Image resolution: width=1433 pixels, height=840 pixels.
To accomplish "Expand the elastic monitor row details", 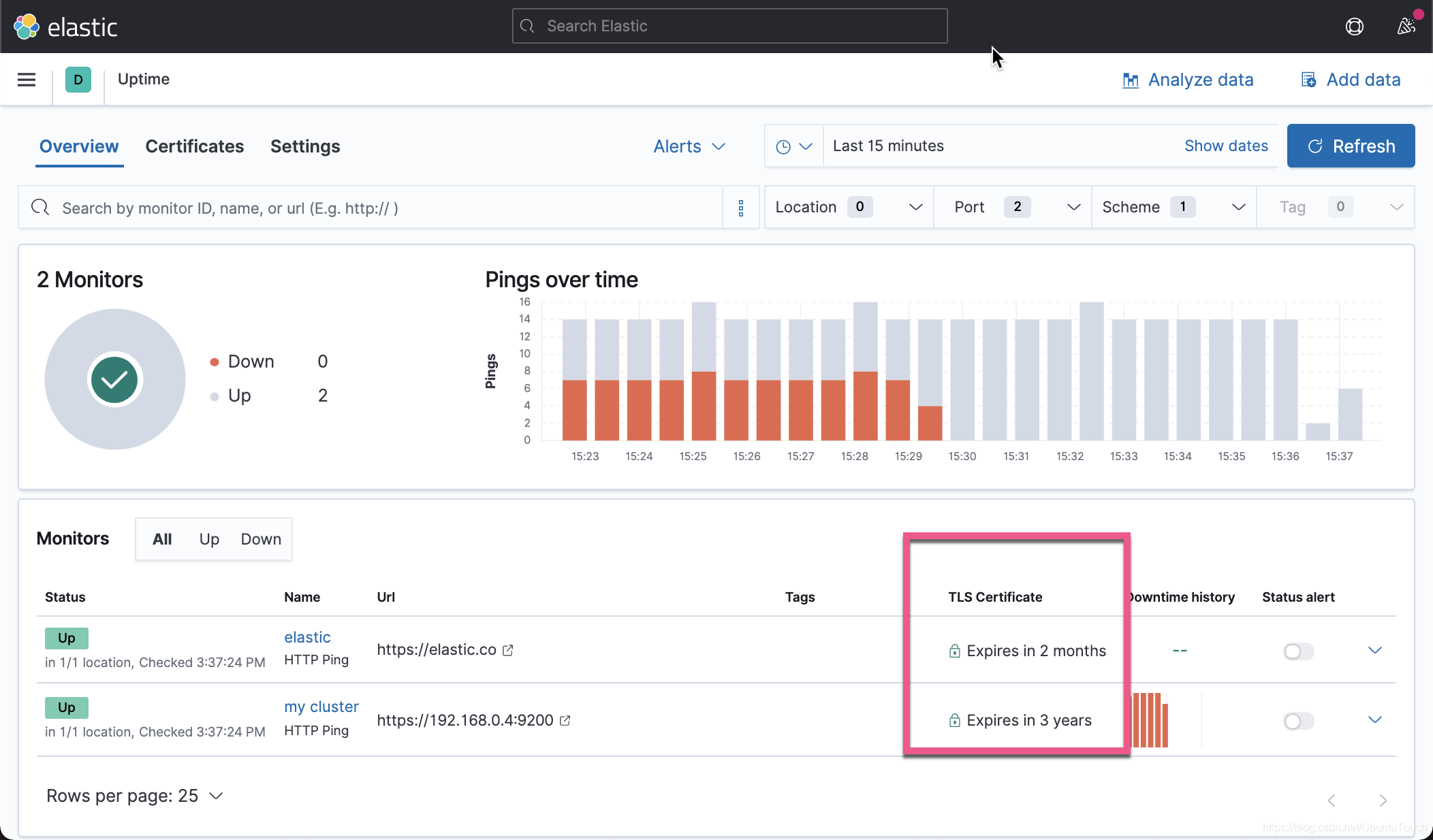I will [1374, 650].
